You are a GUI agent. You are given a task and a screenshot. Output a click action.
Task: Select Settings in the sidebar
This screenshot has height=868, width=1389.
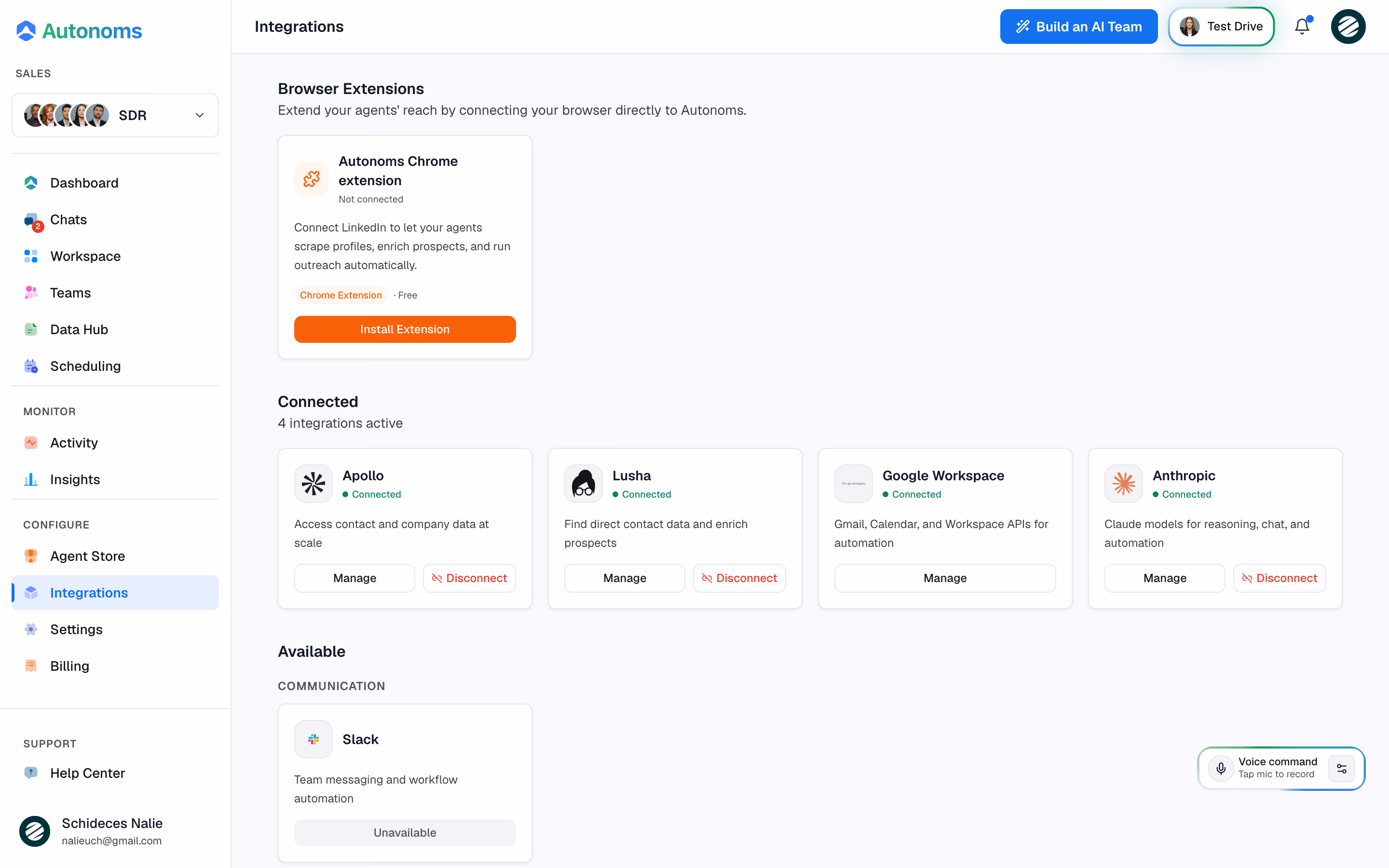(115, 630)
